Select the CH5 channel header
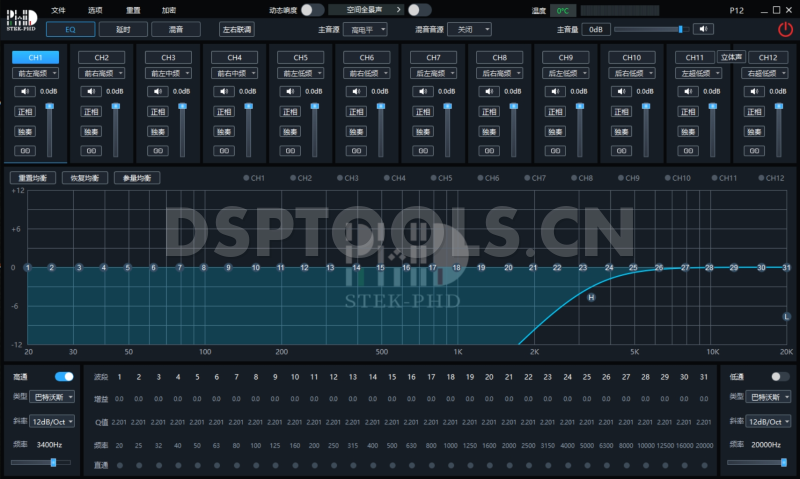The image size is (800, 479). 301,58
